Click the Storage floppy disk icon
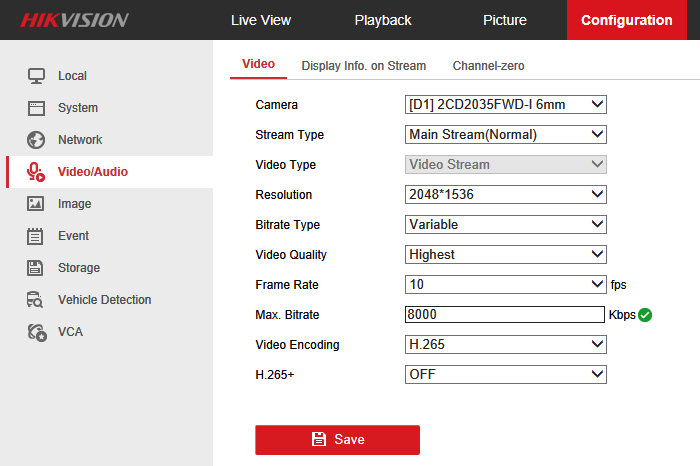 click(35, 268)
